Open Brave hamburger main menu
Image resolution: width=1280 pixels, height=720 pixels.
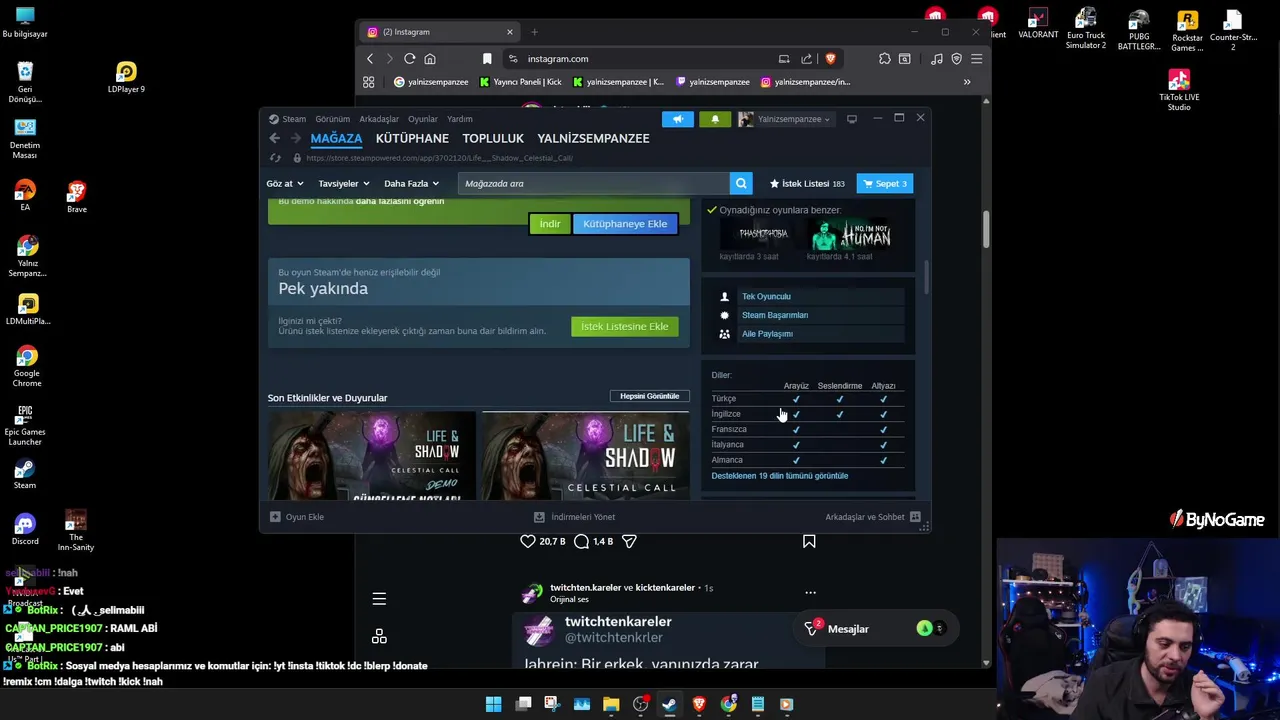[x=976, y=59]
